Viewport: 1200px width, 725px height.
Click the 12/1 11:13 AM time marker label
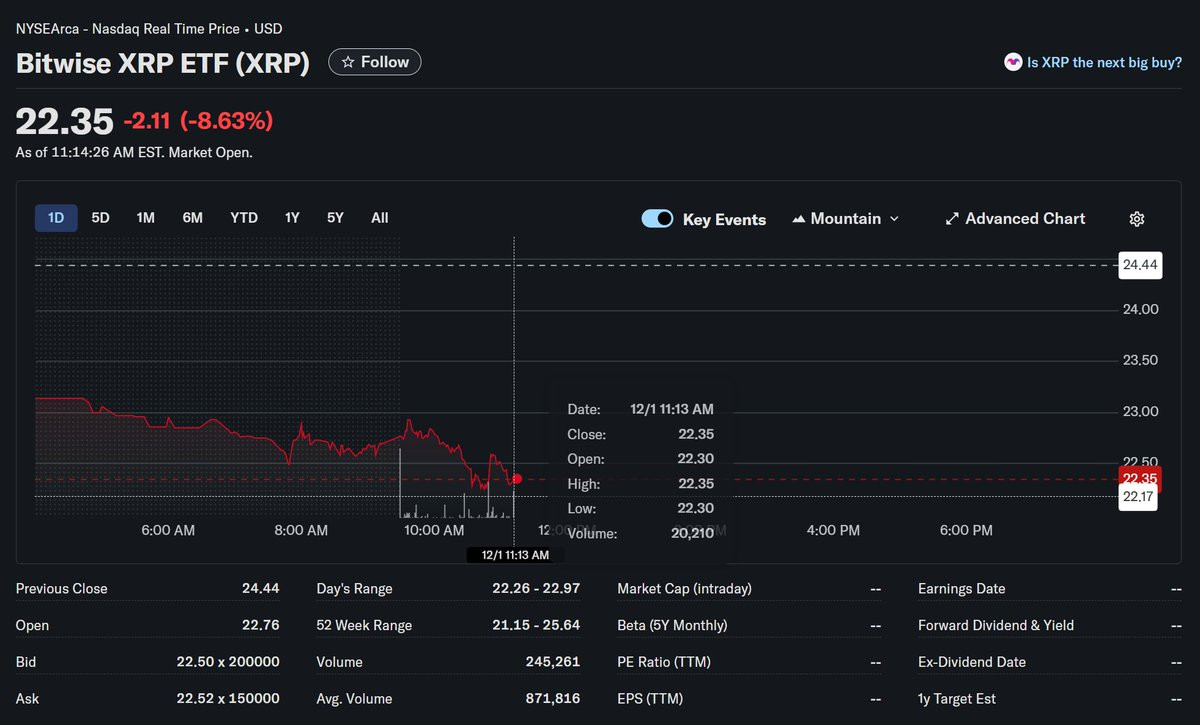point(514,555)
